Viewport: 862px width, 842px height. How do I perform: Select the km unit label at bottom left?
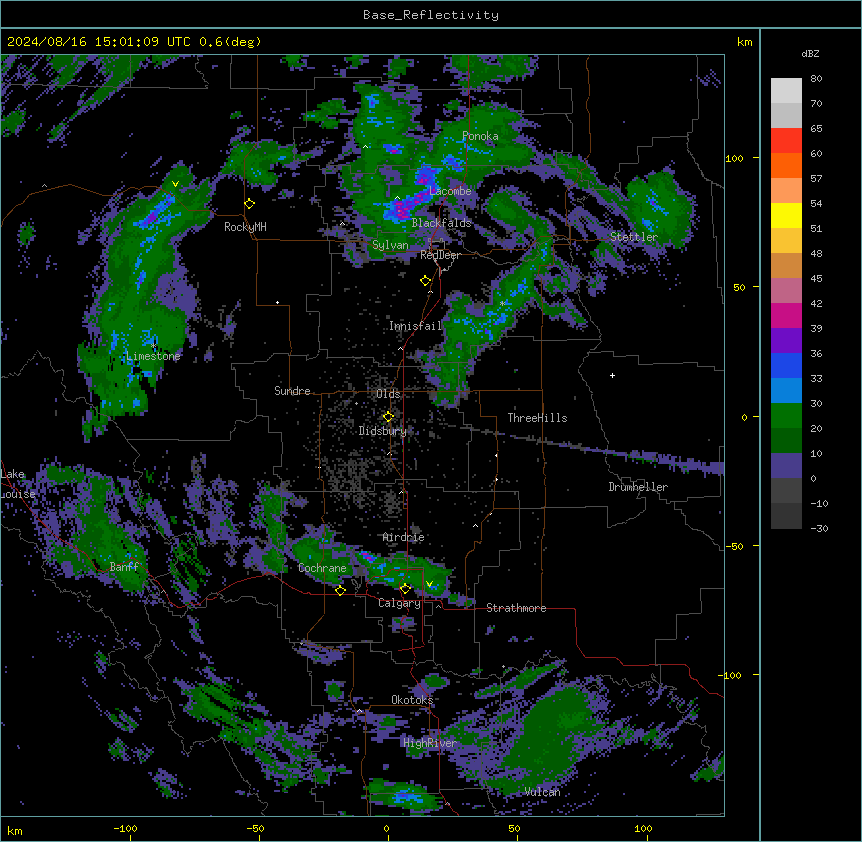click(x=15, y=831)
